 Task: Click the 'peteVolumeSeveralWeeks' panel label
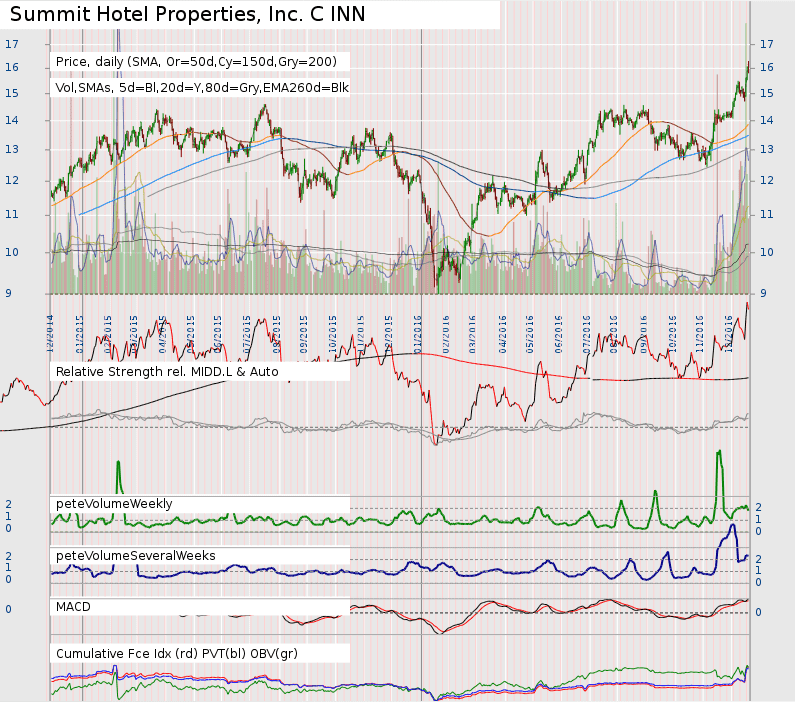point(135,556)
